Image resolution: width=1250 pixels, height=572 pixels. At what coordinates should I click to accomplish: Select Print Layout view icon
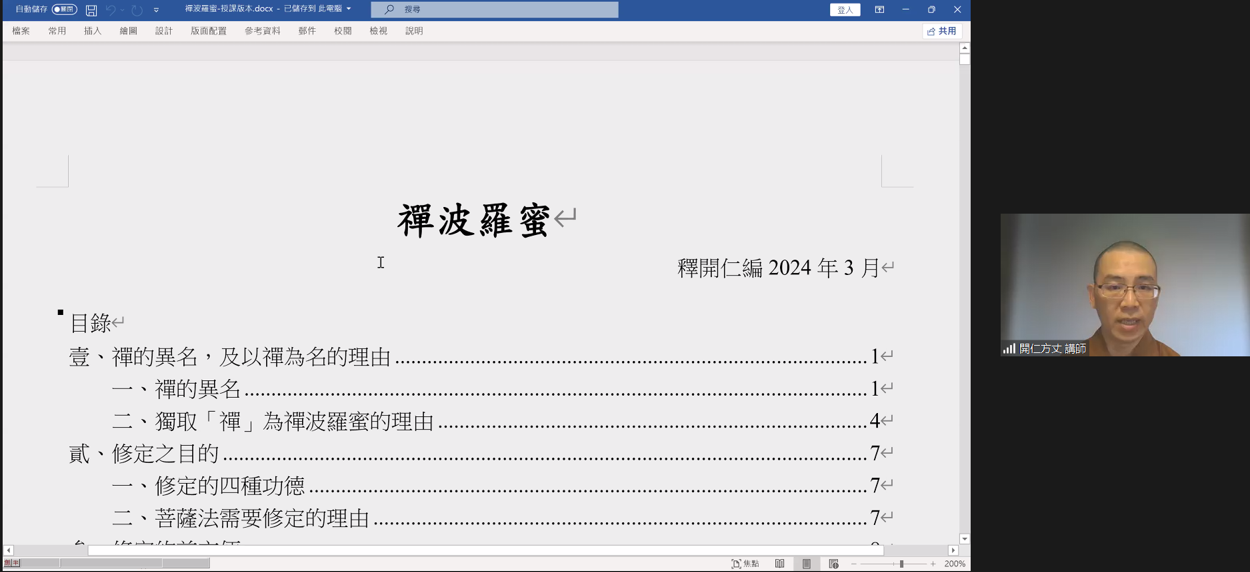[x=807, y=564]
